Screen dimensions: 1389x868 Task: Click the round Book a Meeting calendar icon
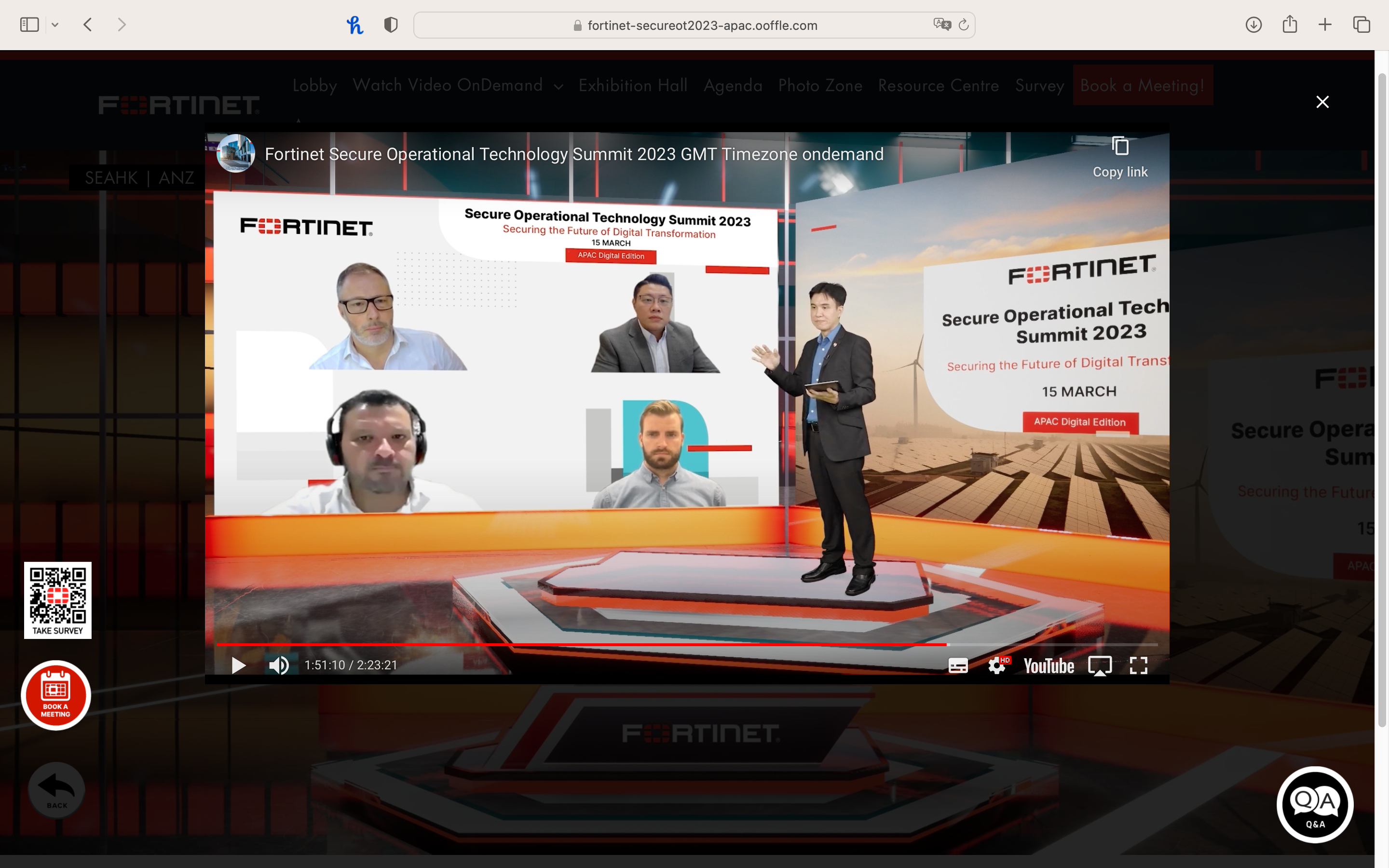(55, 695)
